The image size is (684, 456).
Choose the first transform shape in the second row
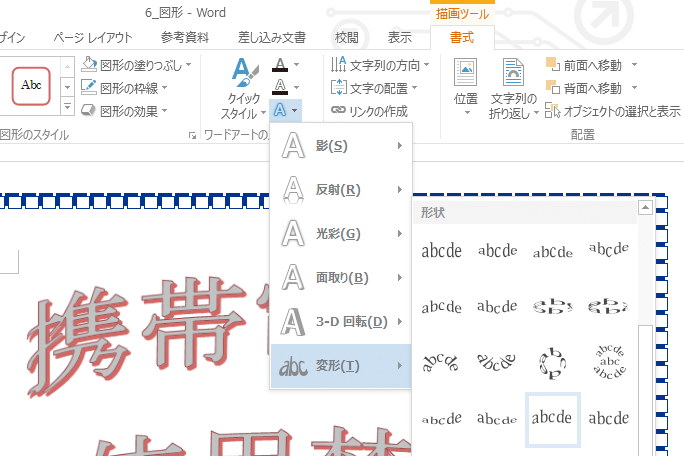click(x=441, y=307)
